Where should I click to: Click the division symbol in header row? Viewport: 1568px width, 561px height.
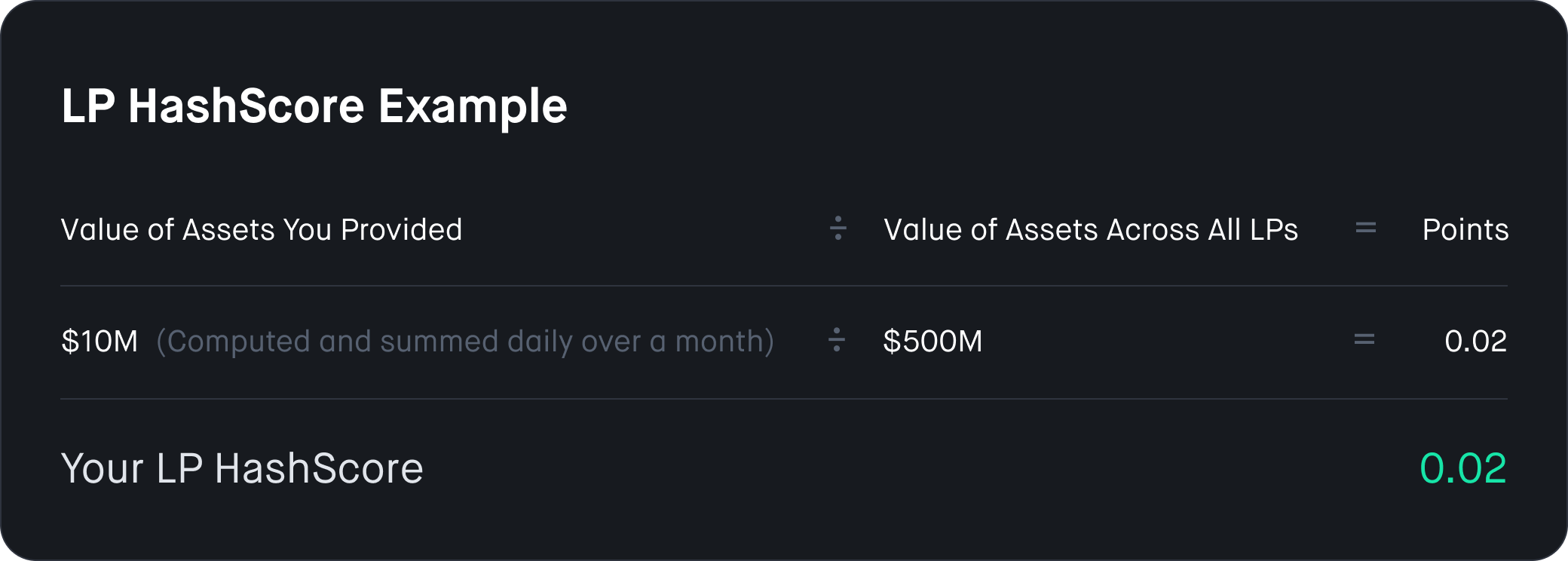pos(838,228)
